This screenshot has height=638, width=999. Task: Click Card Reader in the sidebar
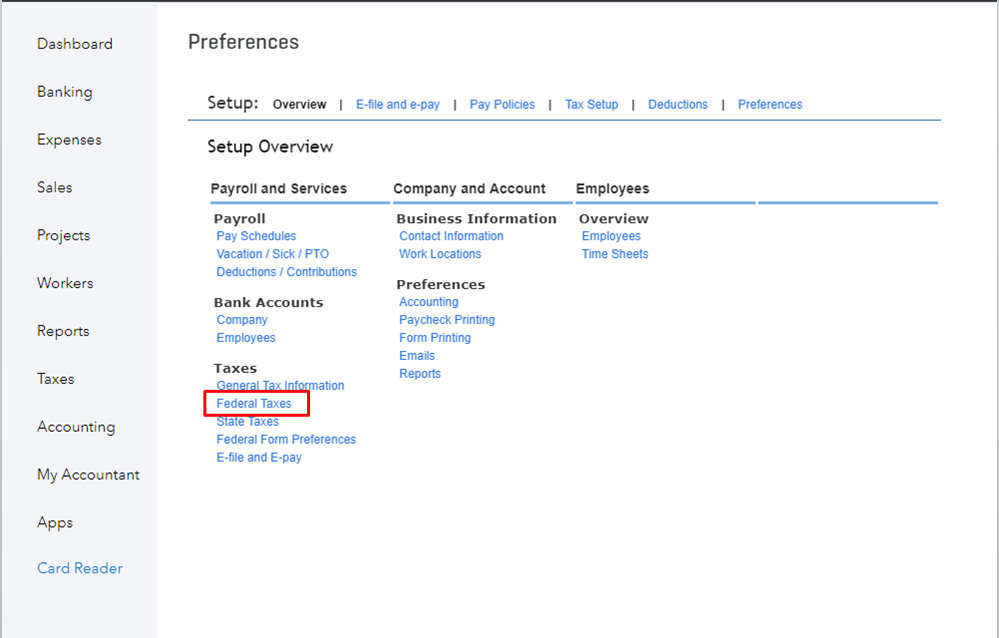80,568
